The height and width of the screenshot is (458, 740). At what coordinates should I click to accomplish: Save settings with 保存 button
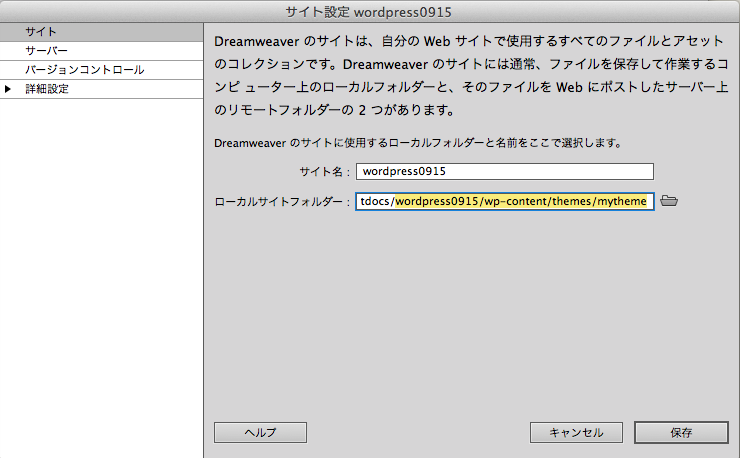(x=681, y=433)
